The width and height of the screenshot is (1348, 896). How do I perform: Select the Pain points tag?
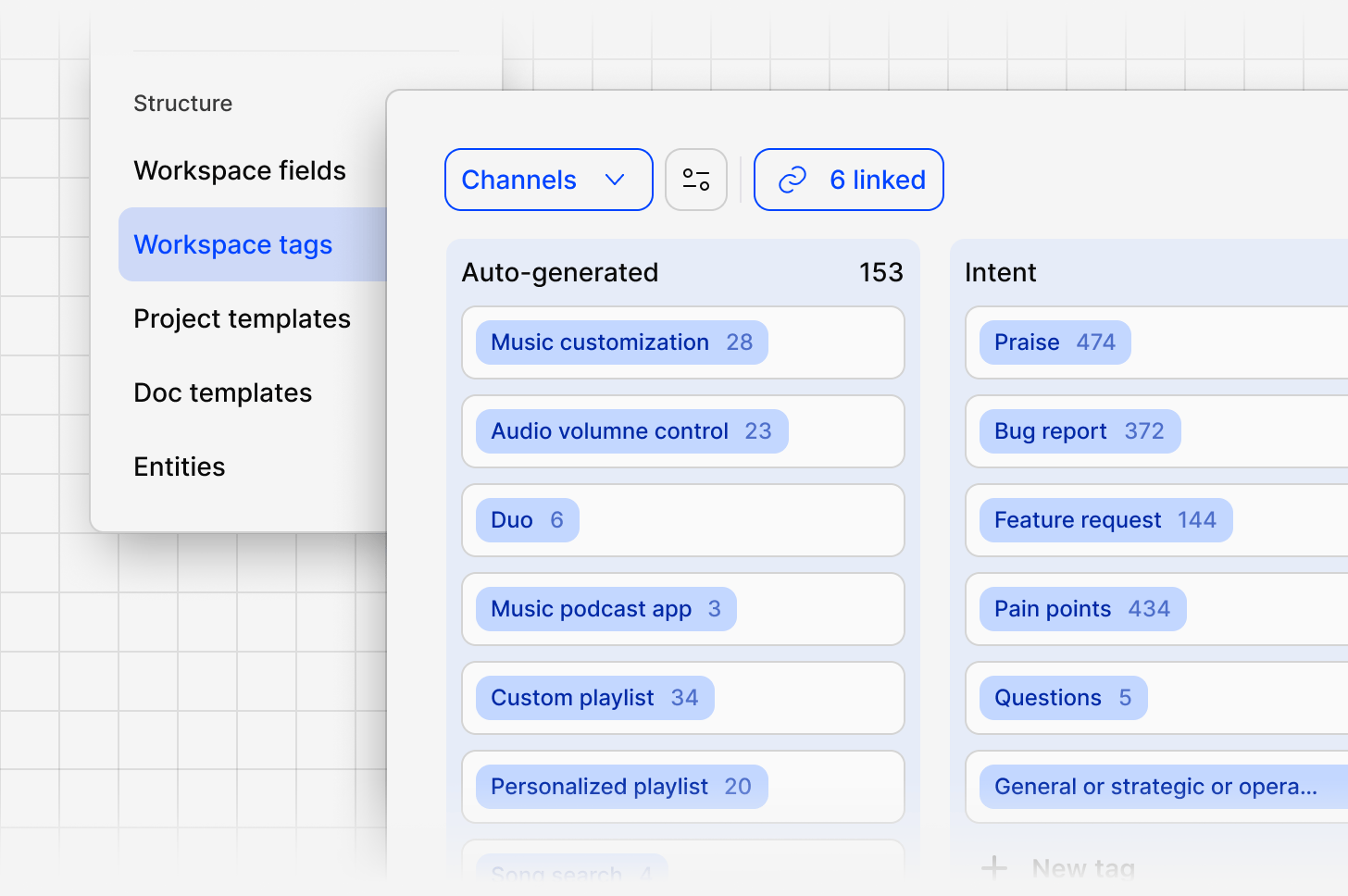(x=1083, y=609)
